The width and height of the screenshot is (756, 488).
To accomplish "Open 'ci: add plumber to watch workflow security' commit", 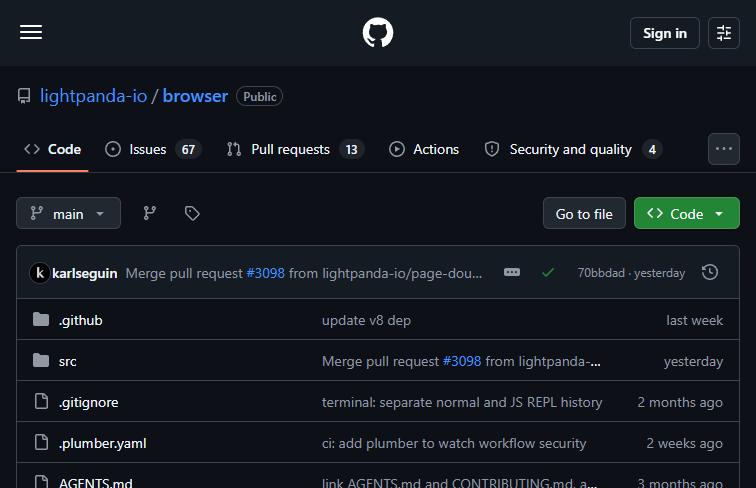I will [x=454, y=443].
